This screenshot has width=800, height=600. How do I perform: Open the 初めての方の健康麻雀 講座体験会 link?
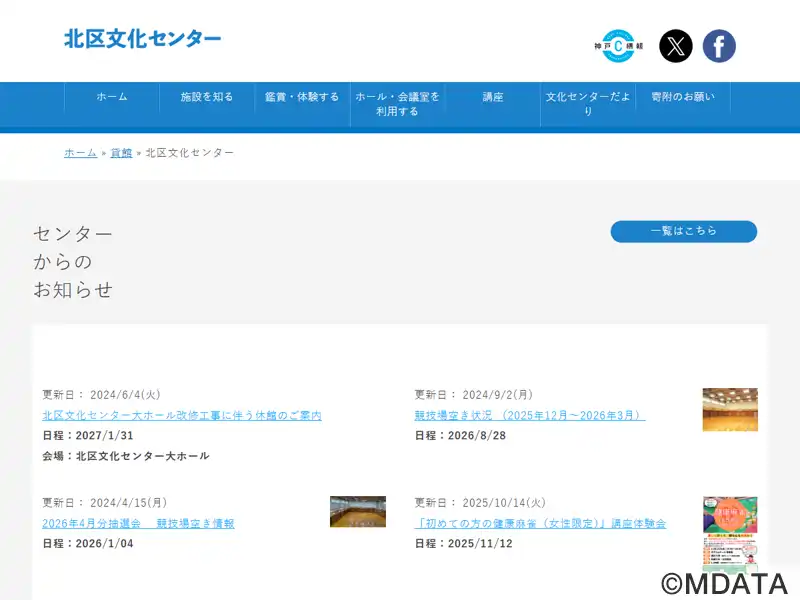[x=540, y=524]
